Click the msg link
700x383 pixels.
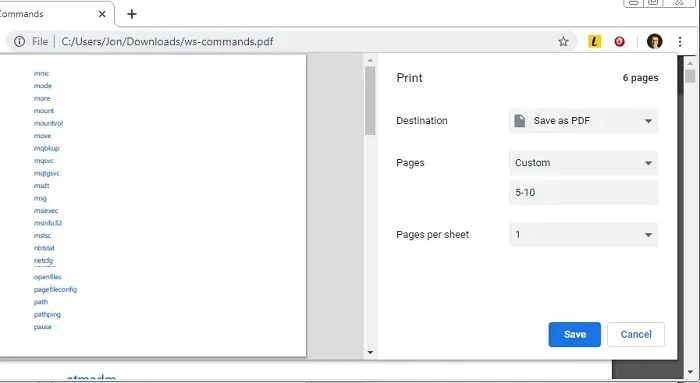coord(40,198)
